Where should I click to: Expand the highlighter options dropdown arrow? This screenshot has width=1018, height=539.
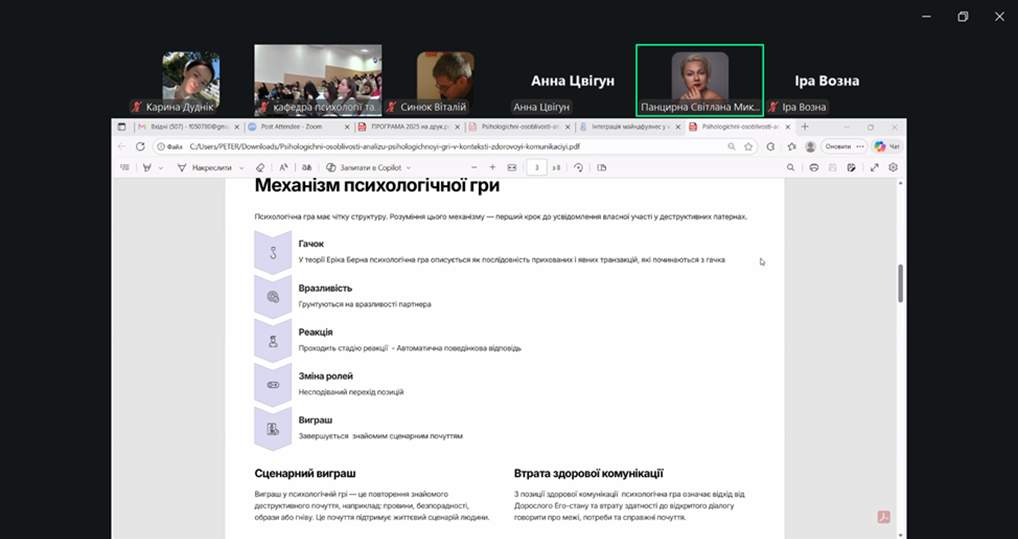[x=160, y=168]
